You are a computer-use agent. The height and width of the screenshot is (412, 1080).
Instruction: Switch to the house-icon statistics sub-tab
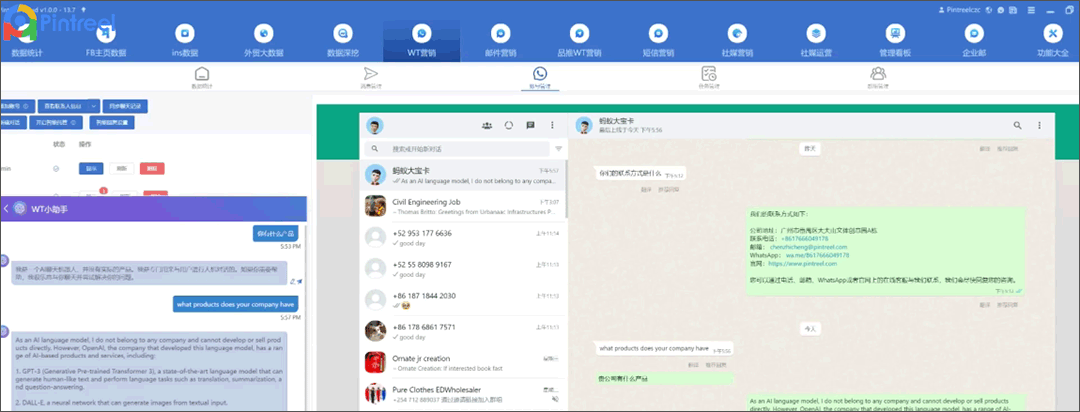click(x=201, y=78)
